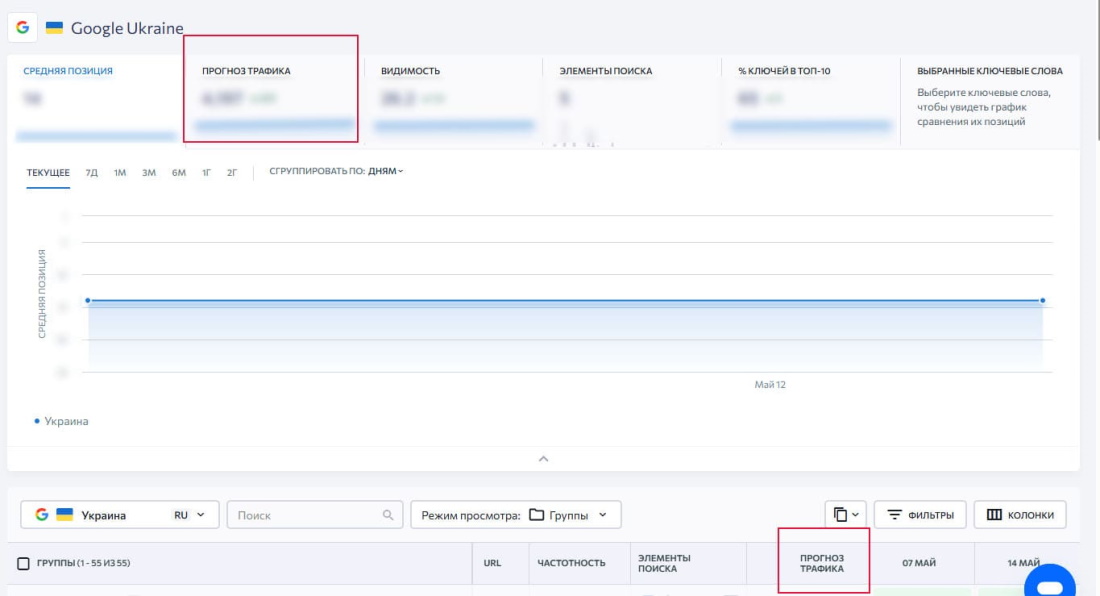This screenshot has height=596, width=1100.
Task: Click the Ukraine flag icon in the header
Action: 54,28
